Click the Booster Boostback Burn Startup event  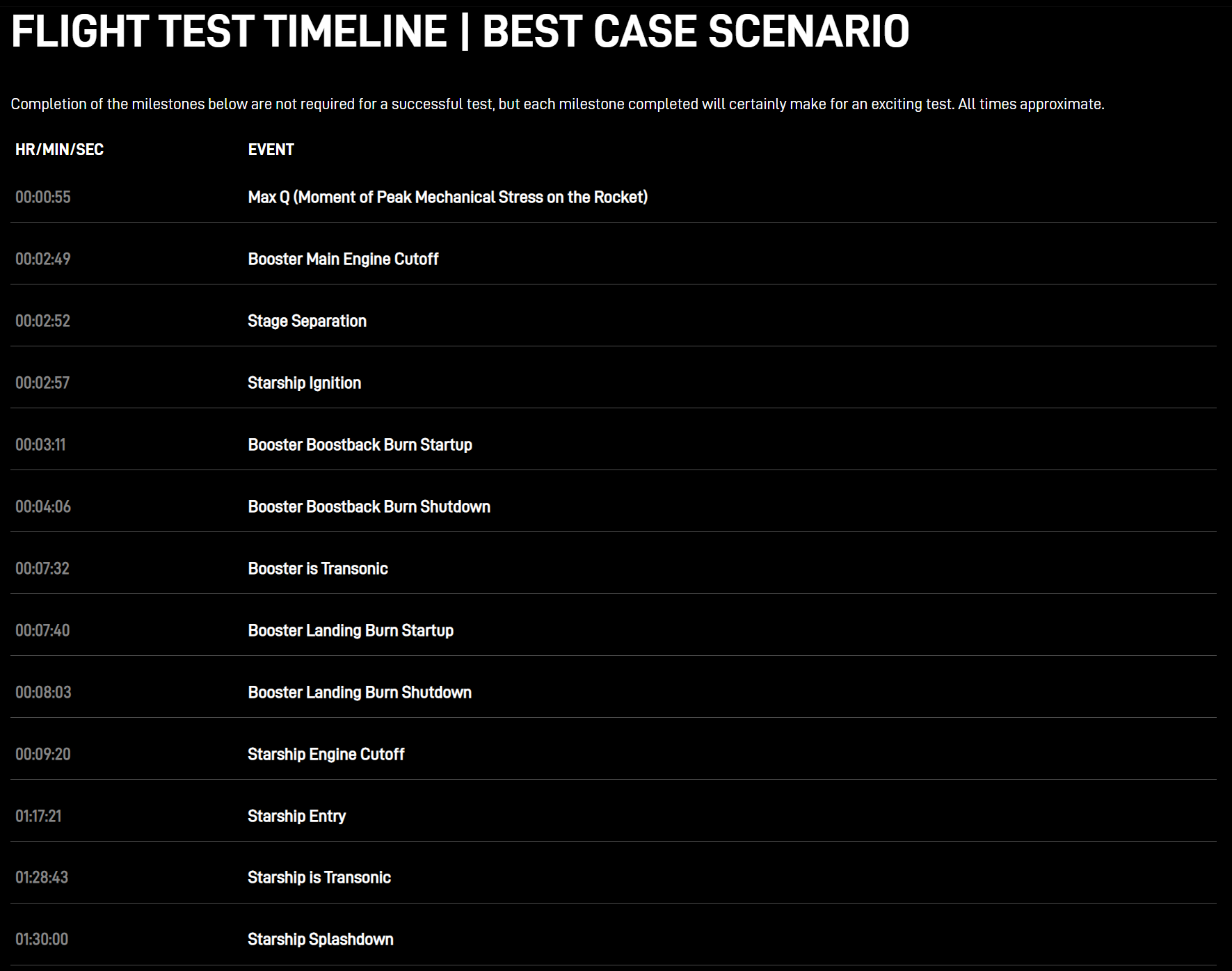(360, 444)
